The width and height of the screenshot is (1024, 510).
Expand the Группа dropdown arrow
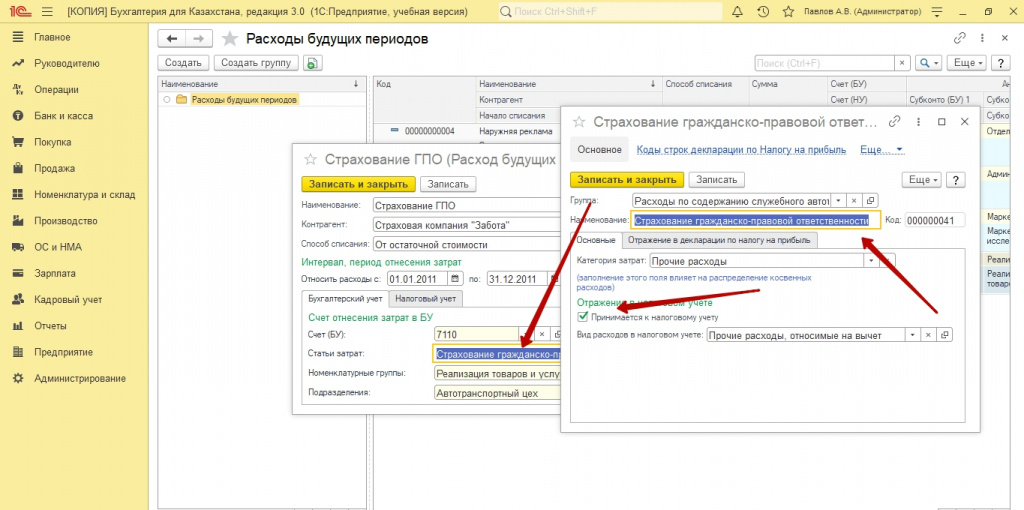[x=839, y=201]
